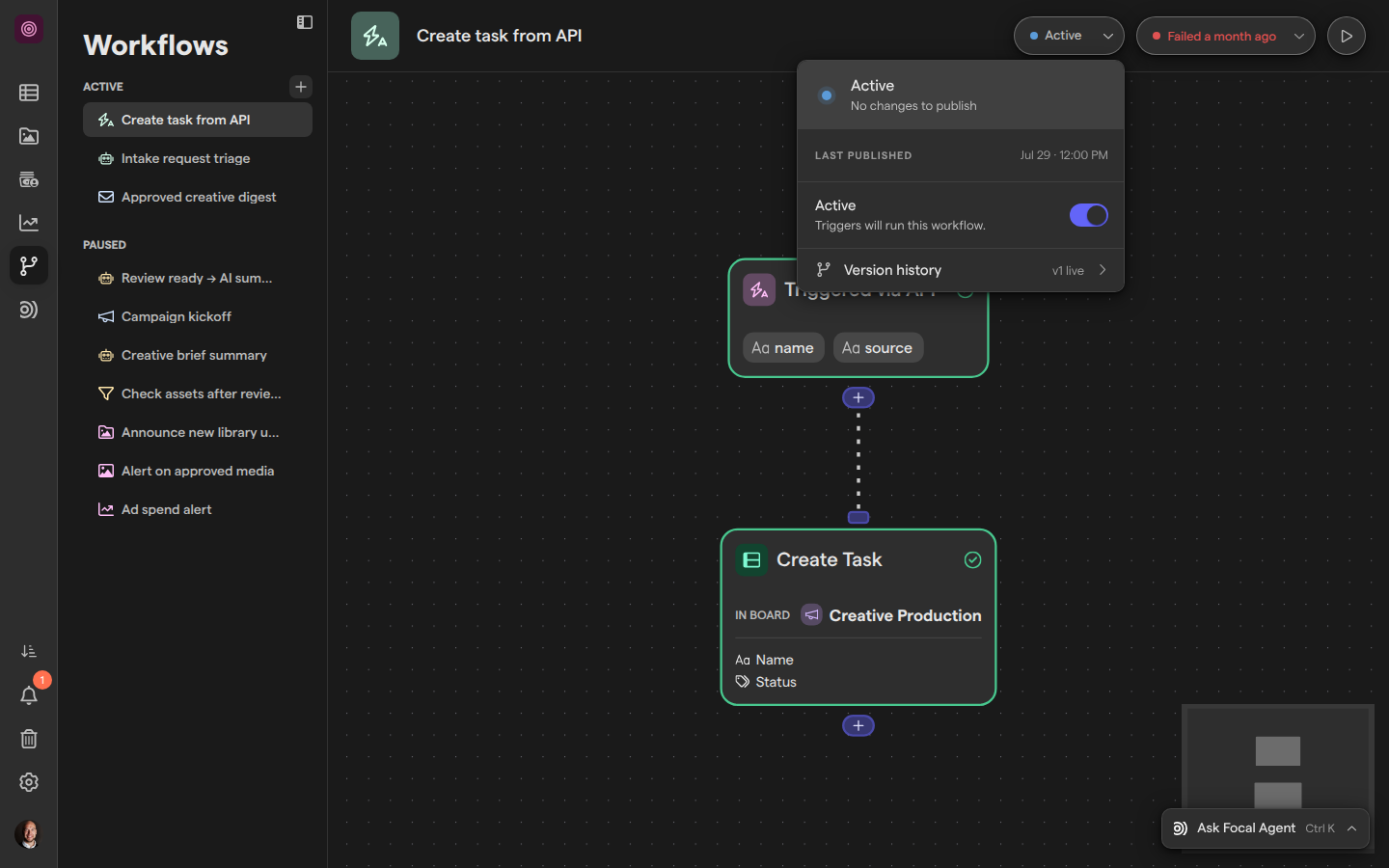Click the Creative Production board link
Image resolution: width=1389 pixels, height=868 pixels.
coord(891,615)
